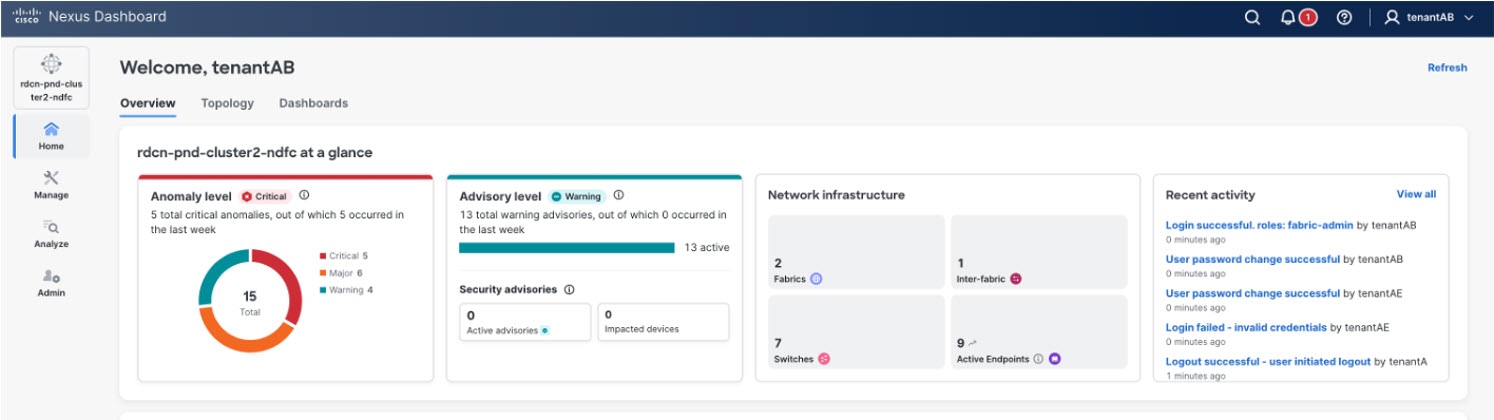Image resolution: width=1494 pixels, height=420 pixels.
Task: Click the Fabrics icon in Network infrastructure
Action: click(x=815, y=279)
